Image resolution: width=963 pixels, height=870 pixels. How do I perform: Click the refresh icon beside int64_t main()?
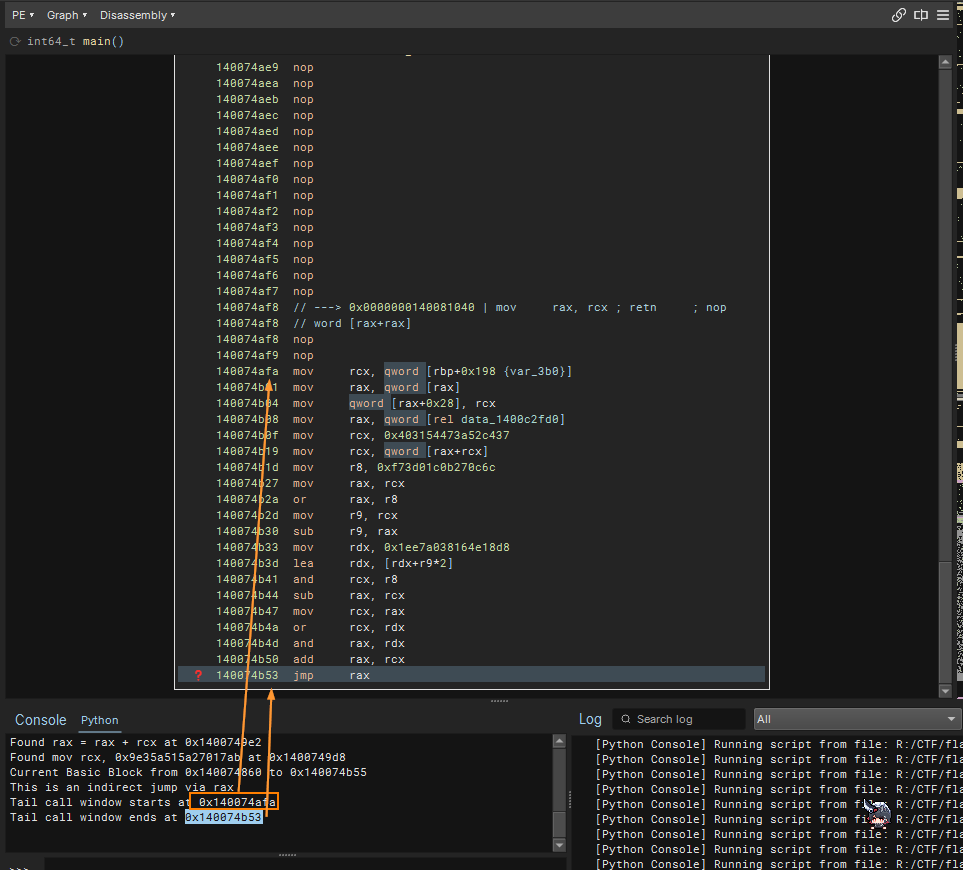coord(15,42)
